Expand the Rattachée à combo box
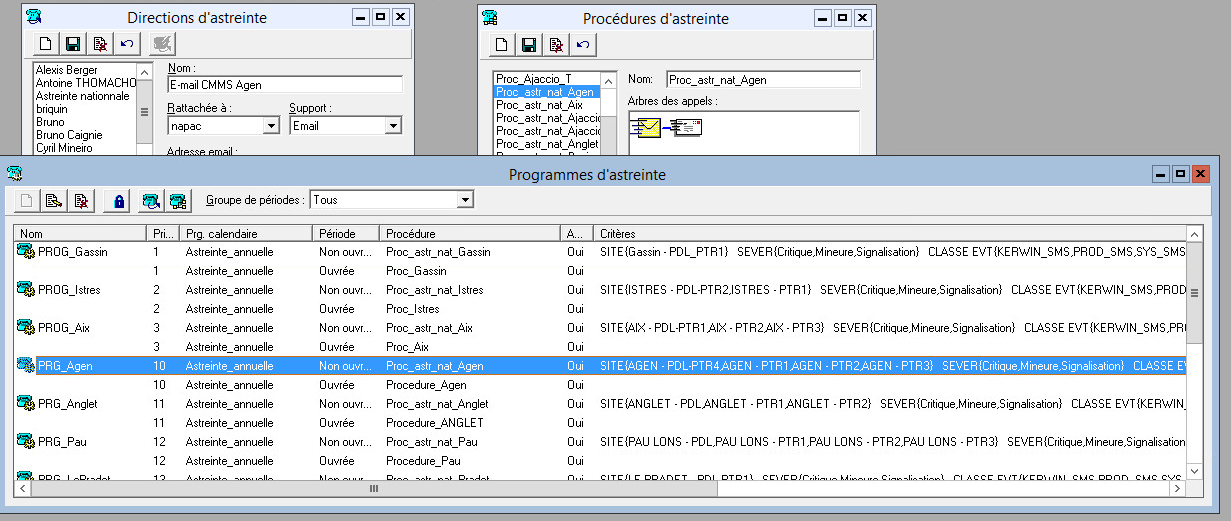 [x=270, y=126]
